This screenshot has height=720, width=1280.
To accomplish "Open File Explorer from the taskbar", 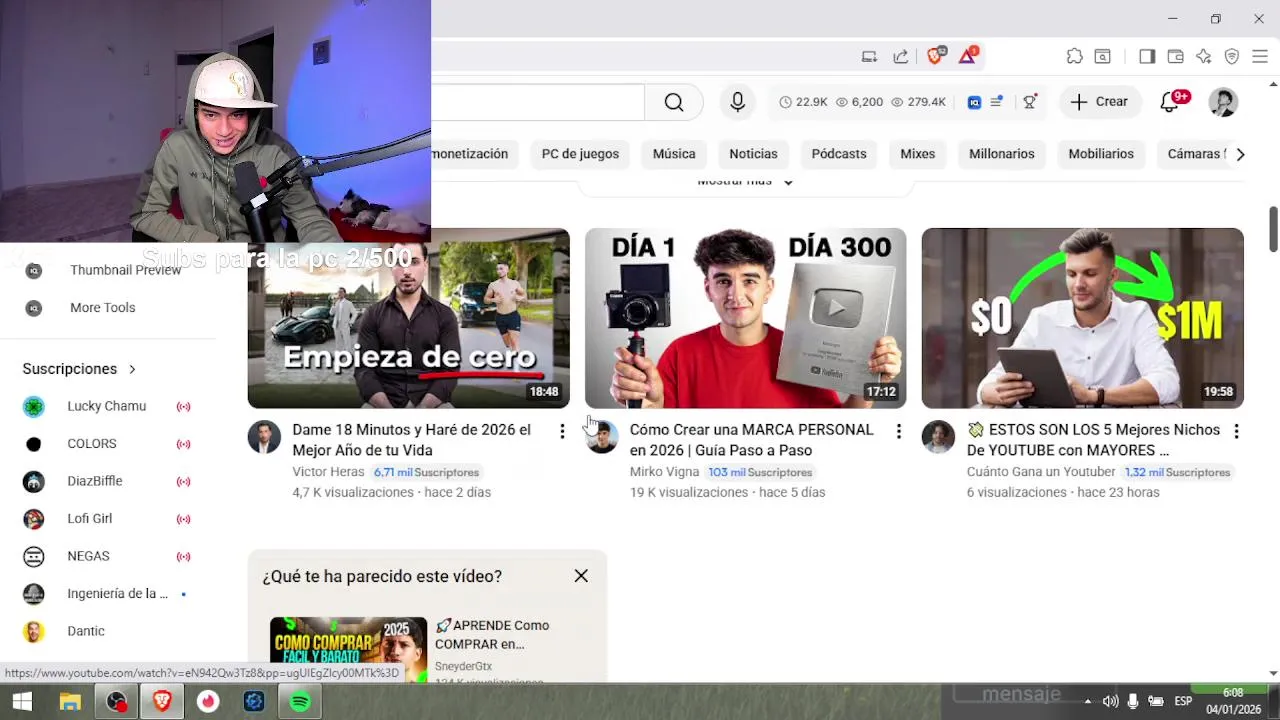I will pyautogui.click(x=69, y=702).
